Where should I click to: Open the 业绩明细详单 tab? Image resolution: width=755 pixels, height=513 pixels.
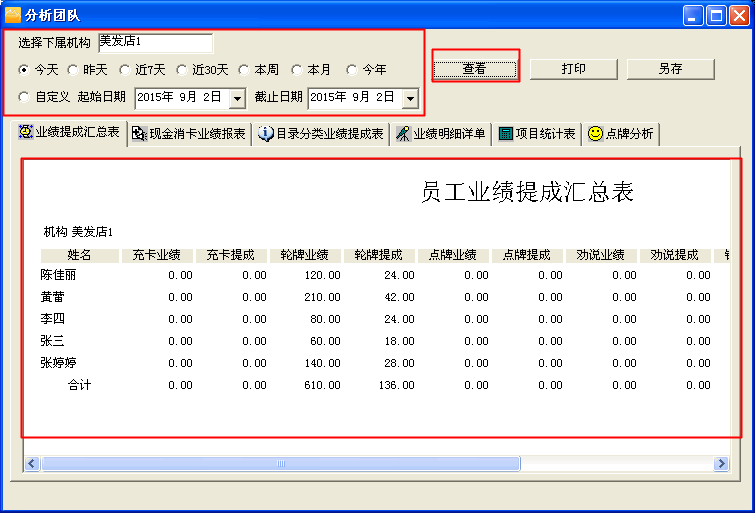441,133
